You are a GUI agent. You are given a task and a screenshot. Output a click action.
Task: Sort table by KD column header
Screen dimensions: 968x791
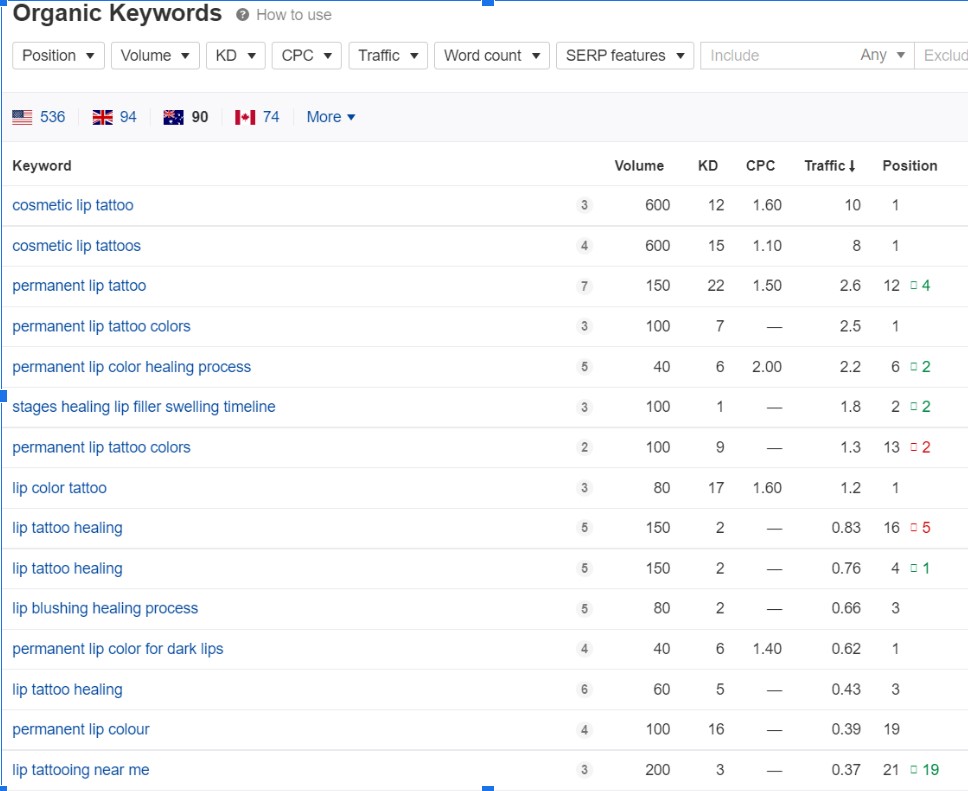point(708,165)
